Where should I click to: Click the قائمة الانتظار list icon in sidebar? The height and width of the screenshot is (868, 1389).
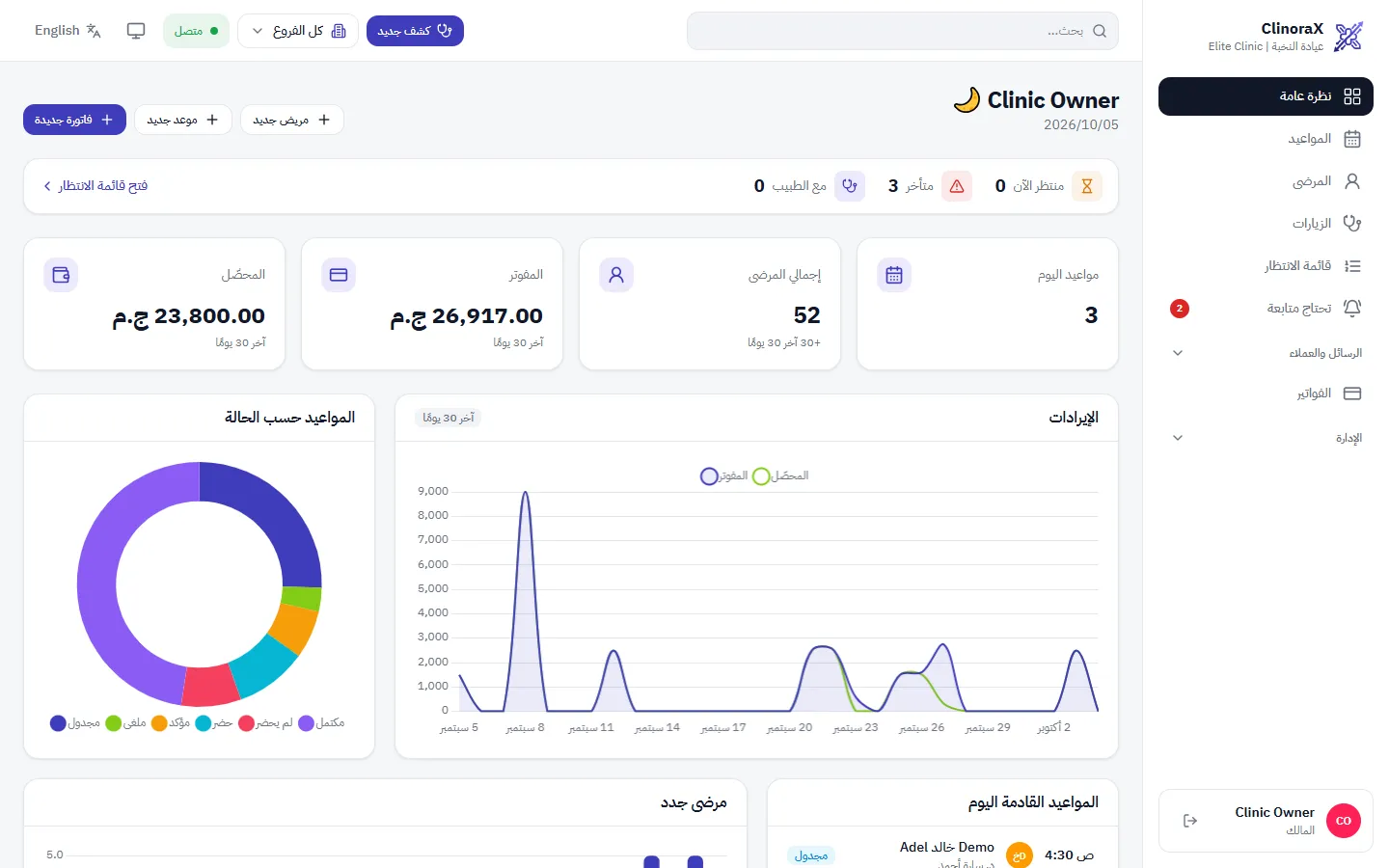click(x=1352, y=266)
